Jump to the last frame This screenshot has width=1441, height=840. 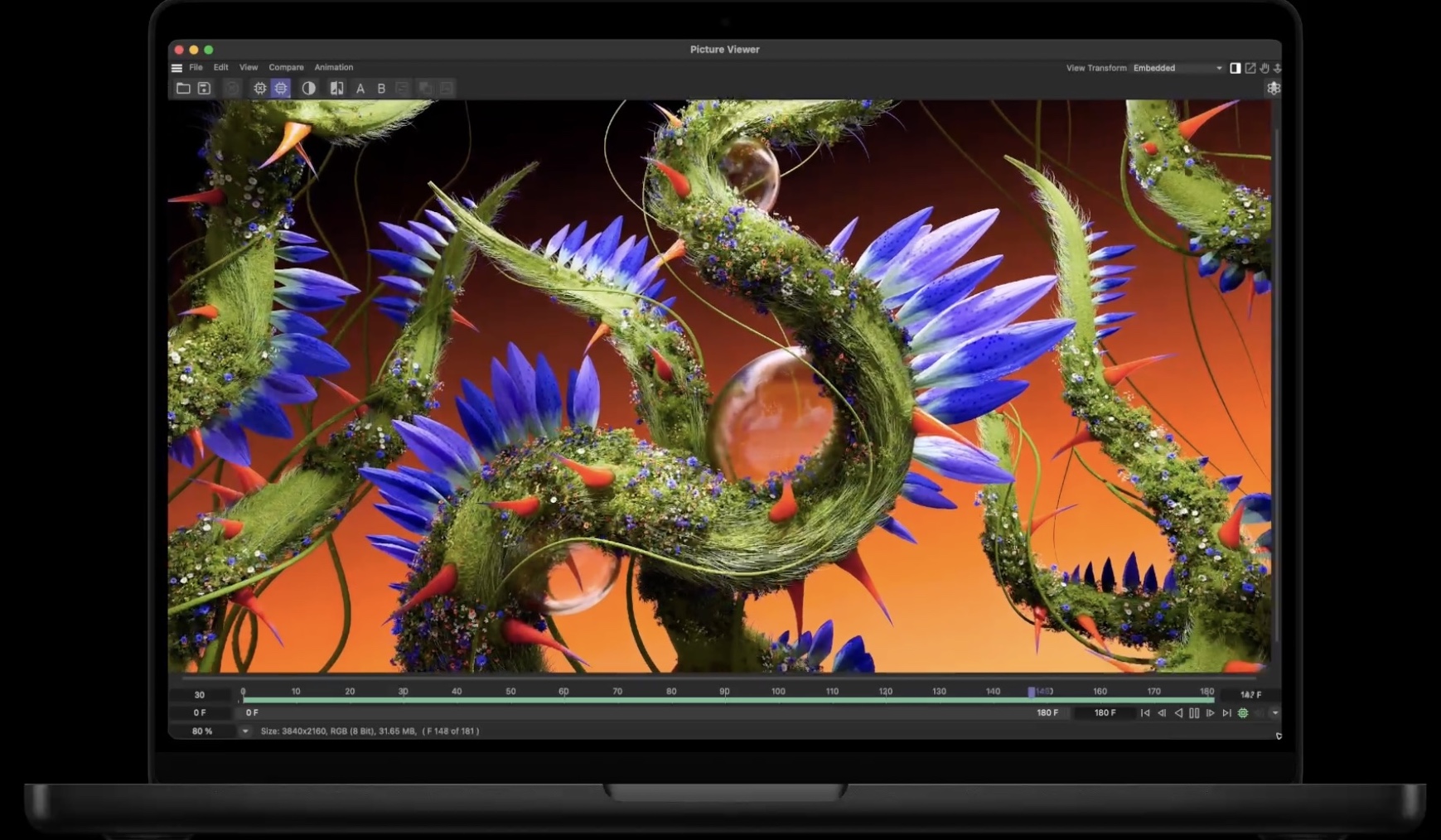coord(1226,712)
